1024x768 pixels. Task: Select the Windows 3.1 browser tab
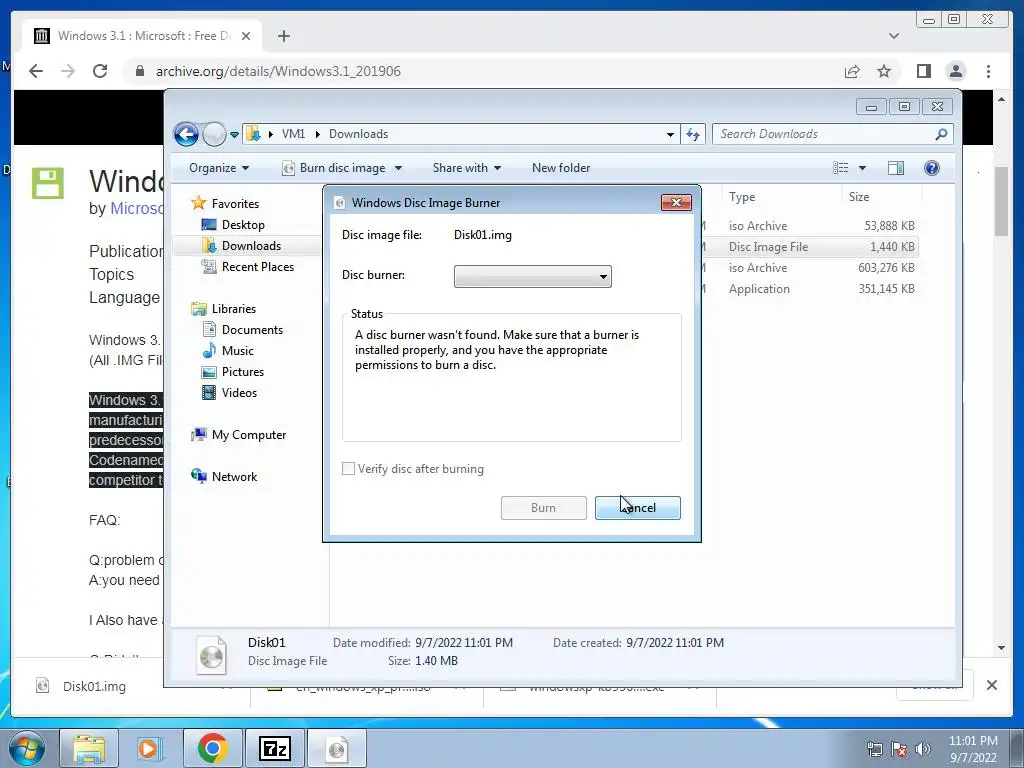coord(142,36)
